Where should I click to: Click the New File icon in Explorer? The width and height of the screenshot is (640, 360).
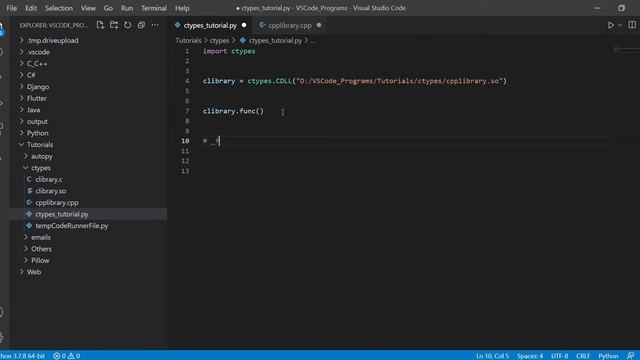tap(100, 25)
